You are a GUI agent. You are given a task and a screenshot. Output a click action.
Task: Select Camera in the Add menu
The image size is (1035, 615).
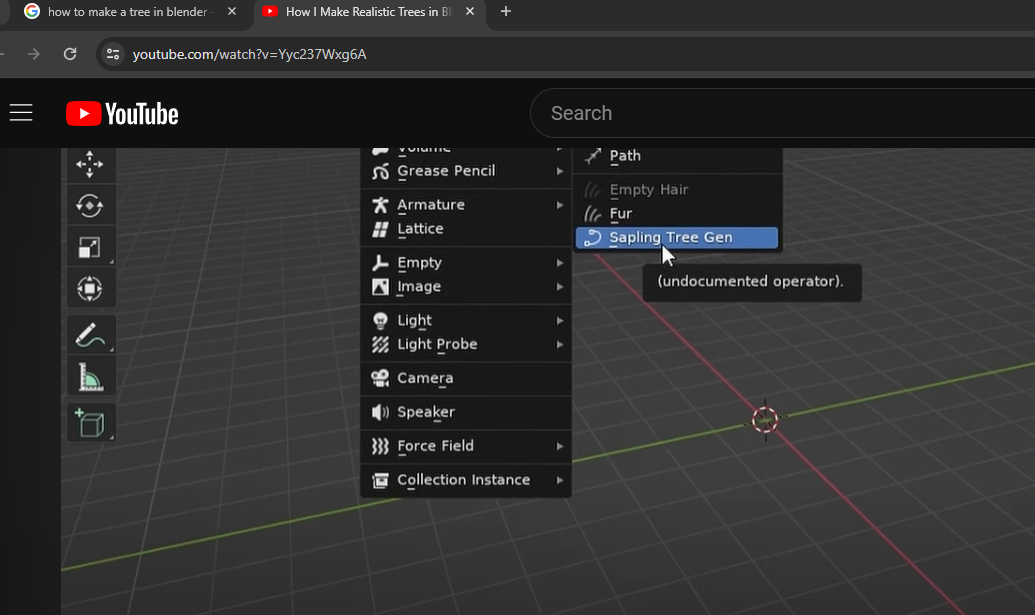(x=466, y=378)
